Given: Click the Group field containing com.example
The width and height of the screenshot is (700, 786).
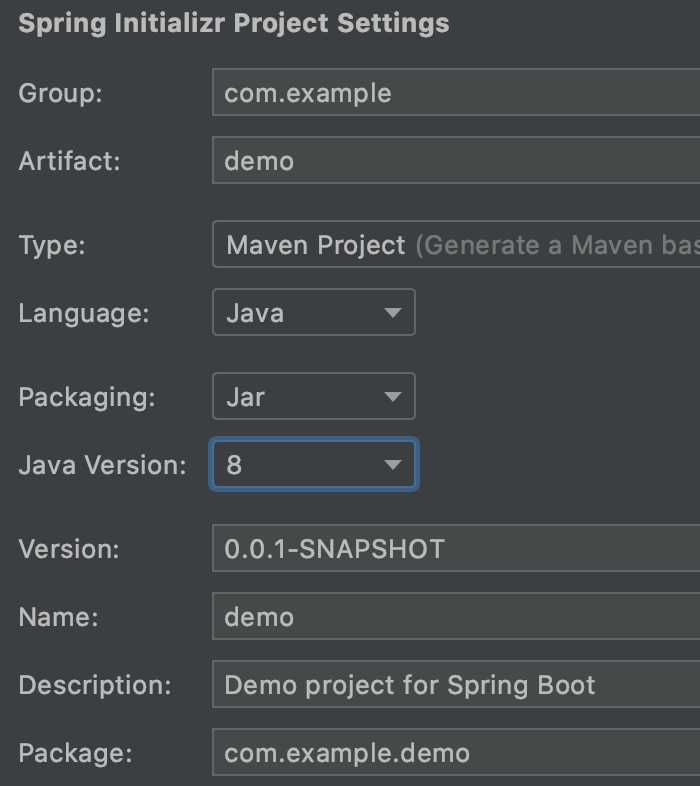Looking at the screenshot, I should pyautogui.click(x=456, y=93).
